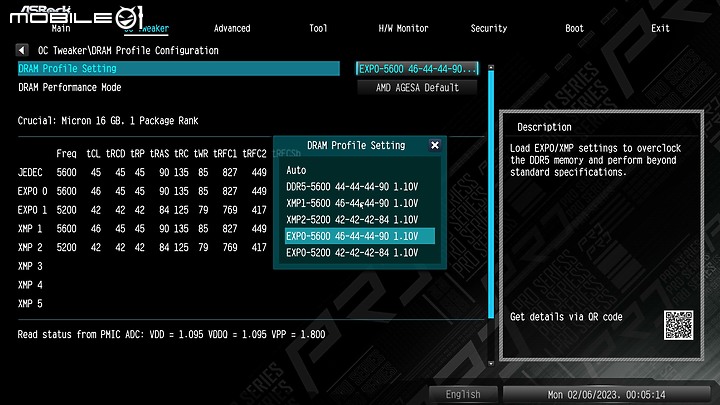The width and height of the screenshot is (720, 405).
Task: Choose XMP1-5600 profile option
Action: click(x=352, y=203)
